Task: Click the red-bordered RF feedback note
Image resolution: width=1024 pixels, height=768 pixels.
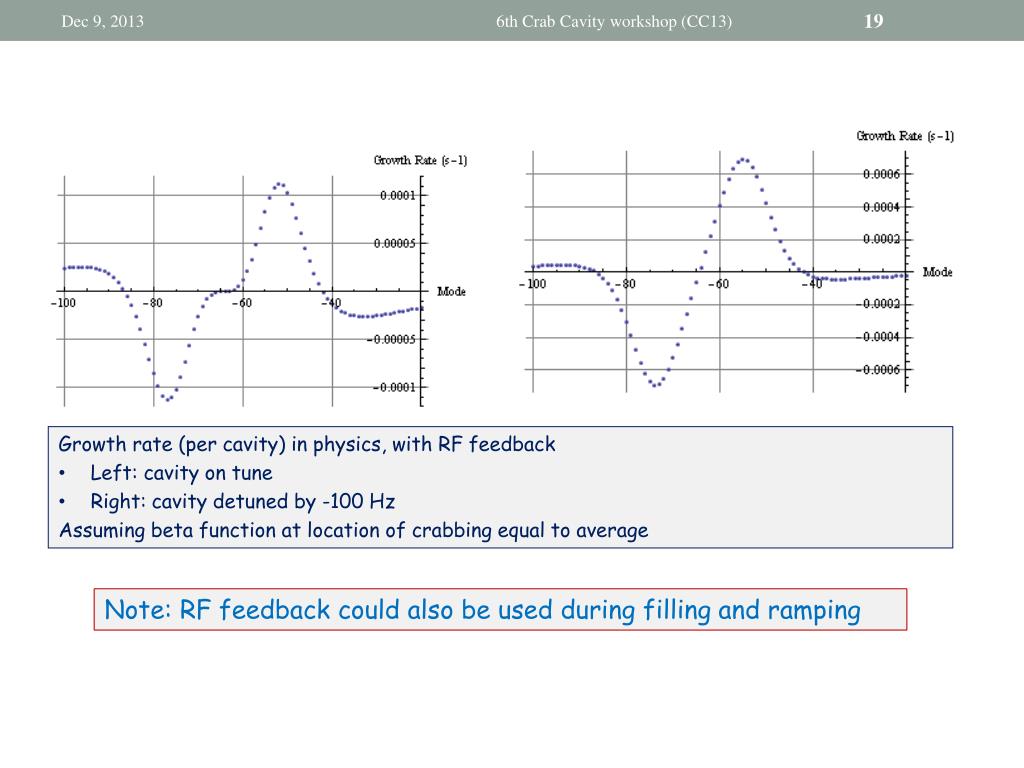Action: click(x=500, y=609)
